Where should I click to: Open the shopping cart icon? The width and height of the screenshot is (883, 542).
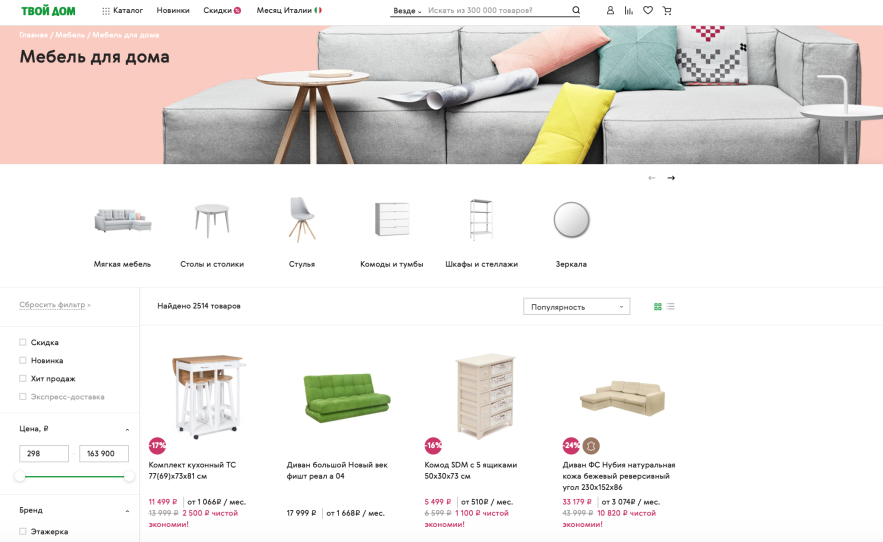pos(667,10)
